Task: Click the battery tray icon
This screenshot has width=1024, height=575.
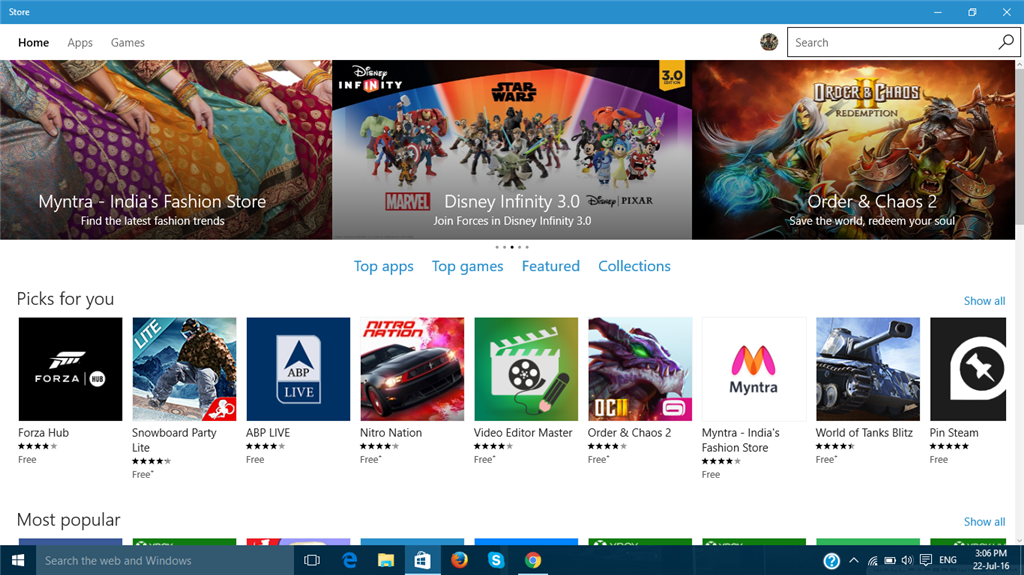Action: click(x=889, y=561)
